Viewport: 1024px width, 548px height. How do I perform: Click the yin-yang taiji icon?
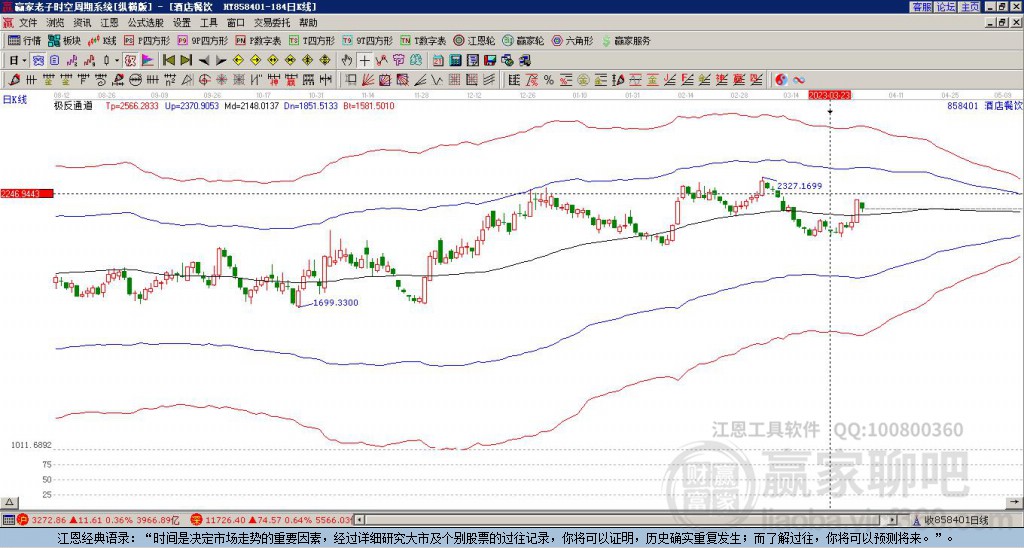pos(781,80)
